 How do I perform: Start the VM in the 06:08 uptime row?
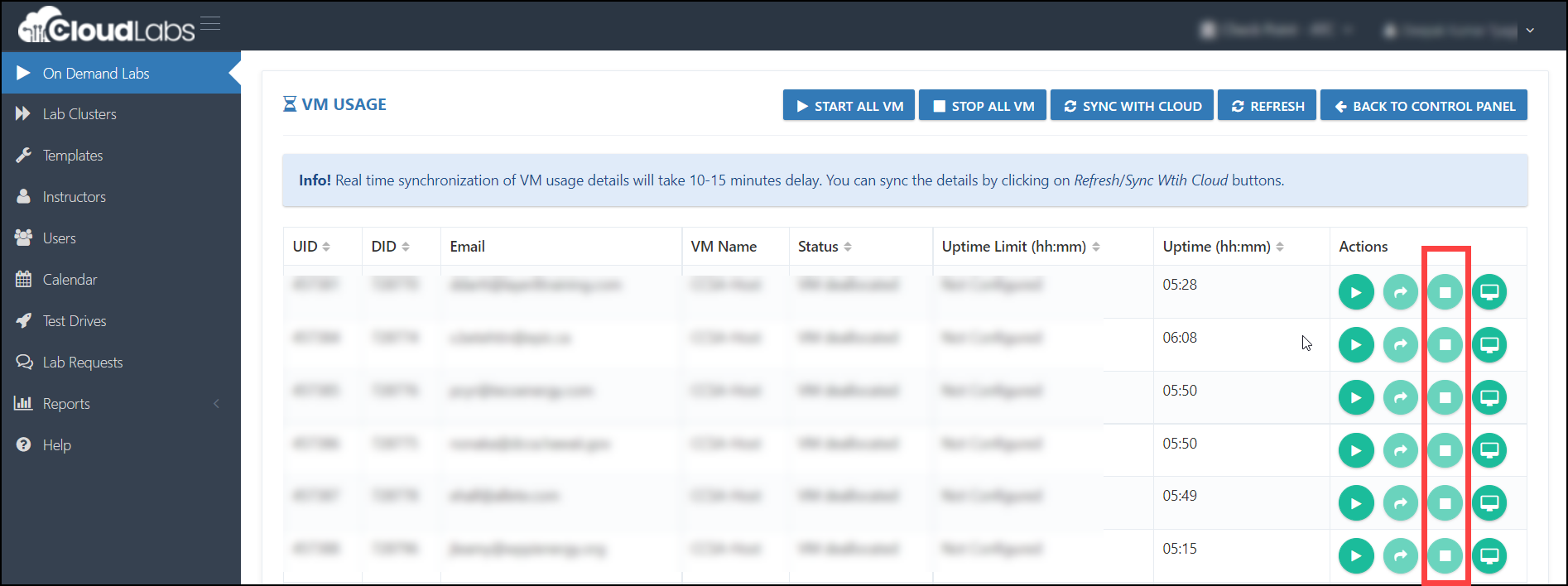[1356, 345]
